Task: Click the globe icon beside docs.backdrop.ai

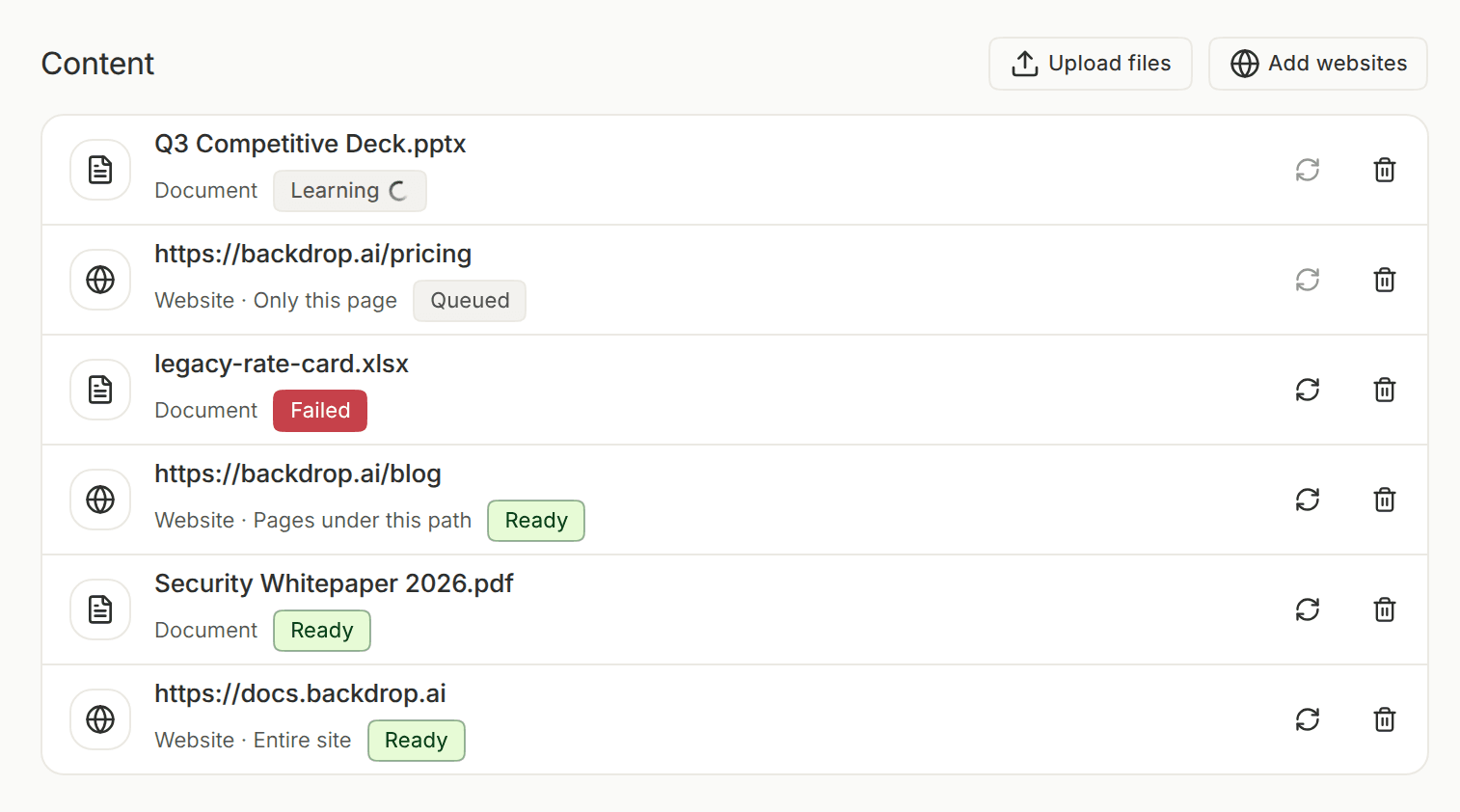Action: click(100, 719)
